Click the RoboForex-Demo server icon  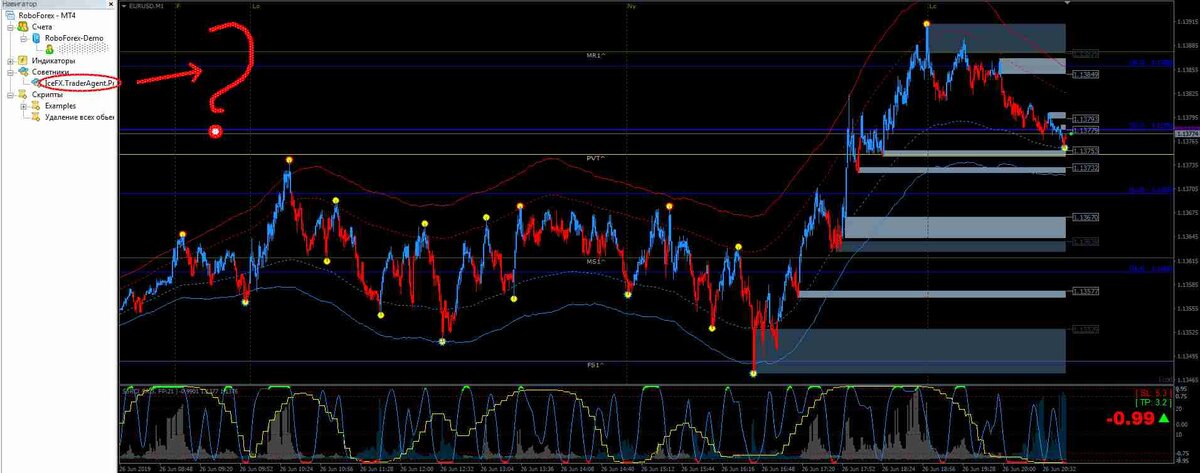[x=36, y=38]
